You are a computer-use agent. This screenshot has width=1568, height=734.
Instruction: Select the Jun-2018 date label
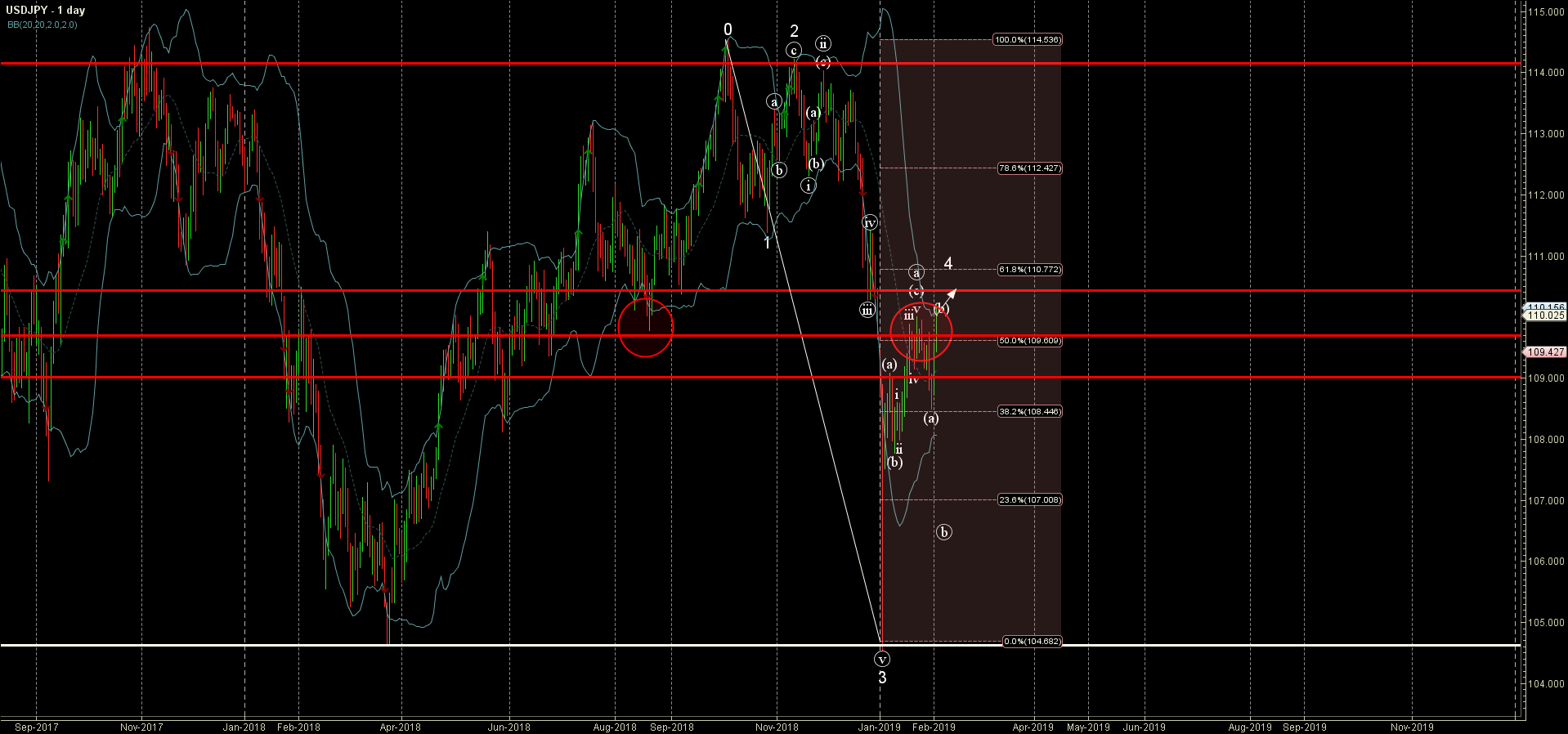pyautogui.click(x=508, y=727)
